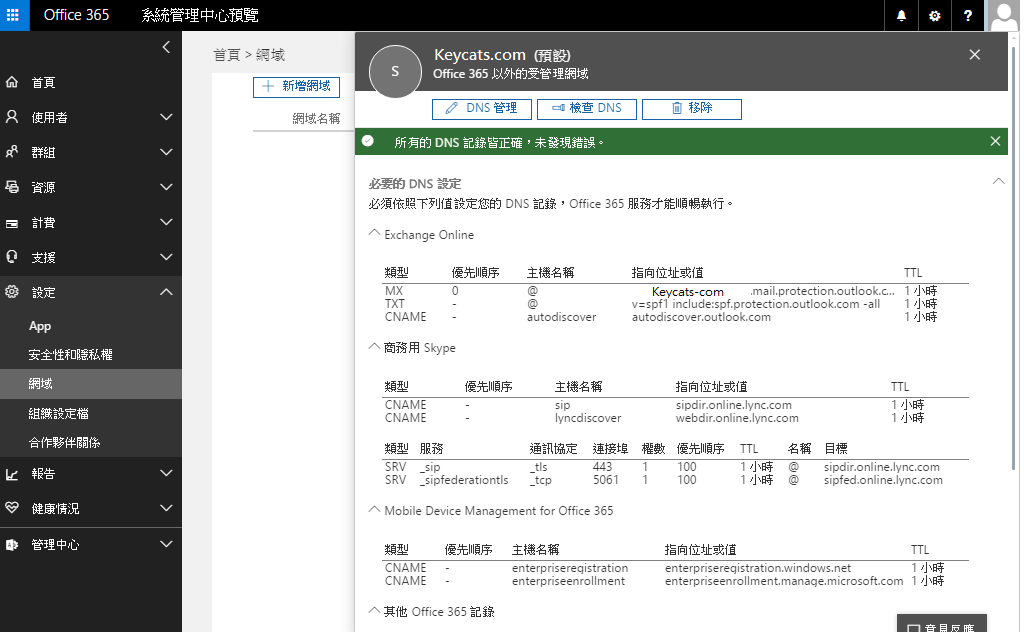Expand the 支援 menu chevron
The width and height of the screenshot is (1024, 632).
click(x=167, y=257)
